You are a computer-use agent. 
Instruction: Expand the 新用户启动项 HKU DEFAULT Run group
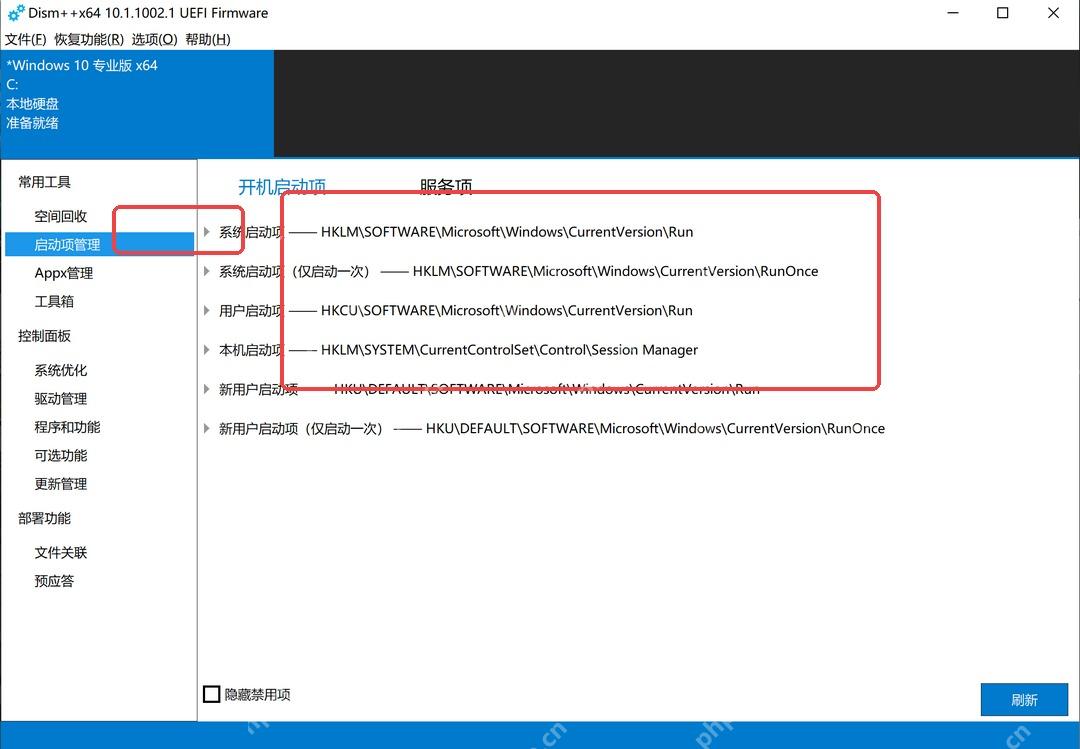click(207, 389)
